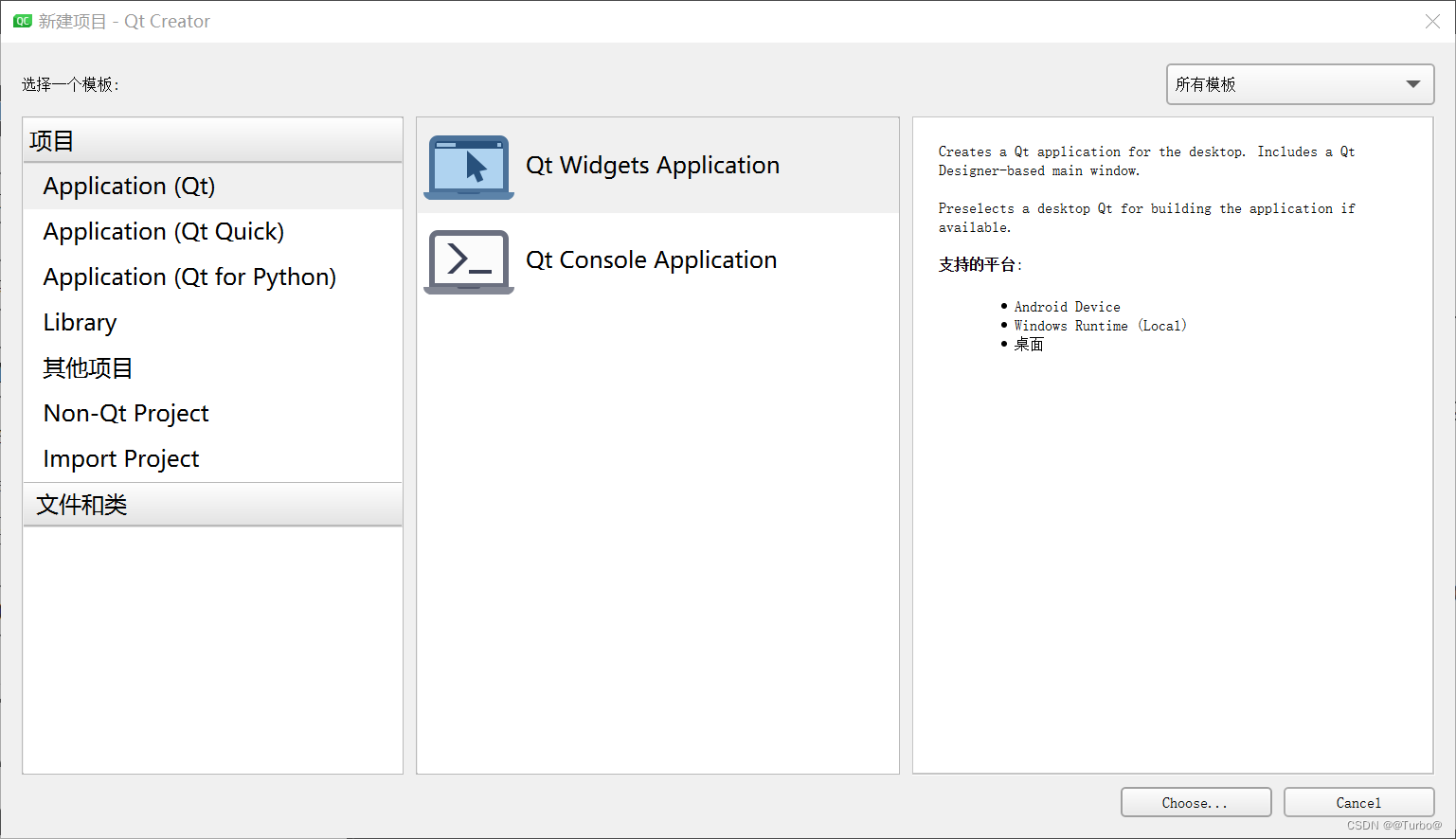Select Application (Qt) category
1456x839 pixels.
click(212, 187)
